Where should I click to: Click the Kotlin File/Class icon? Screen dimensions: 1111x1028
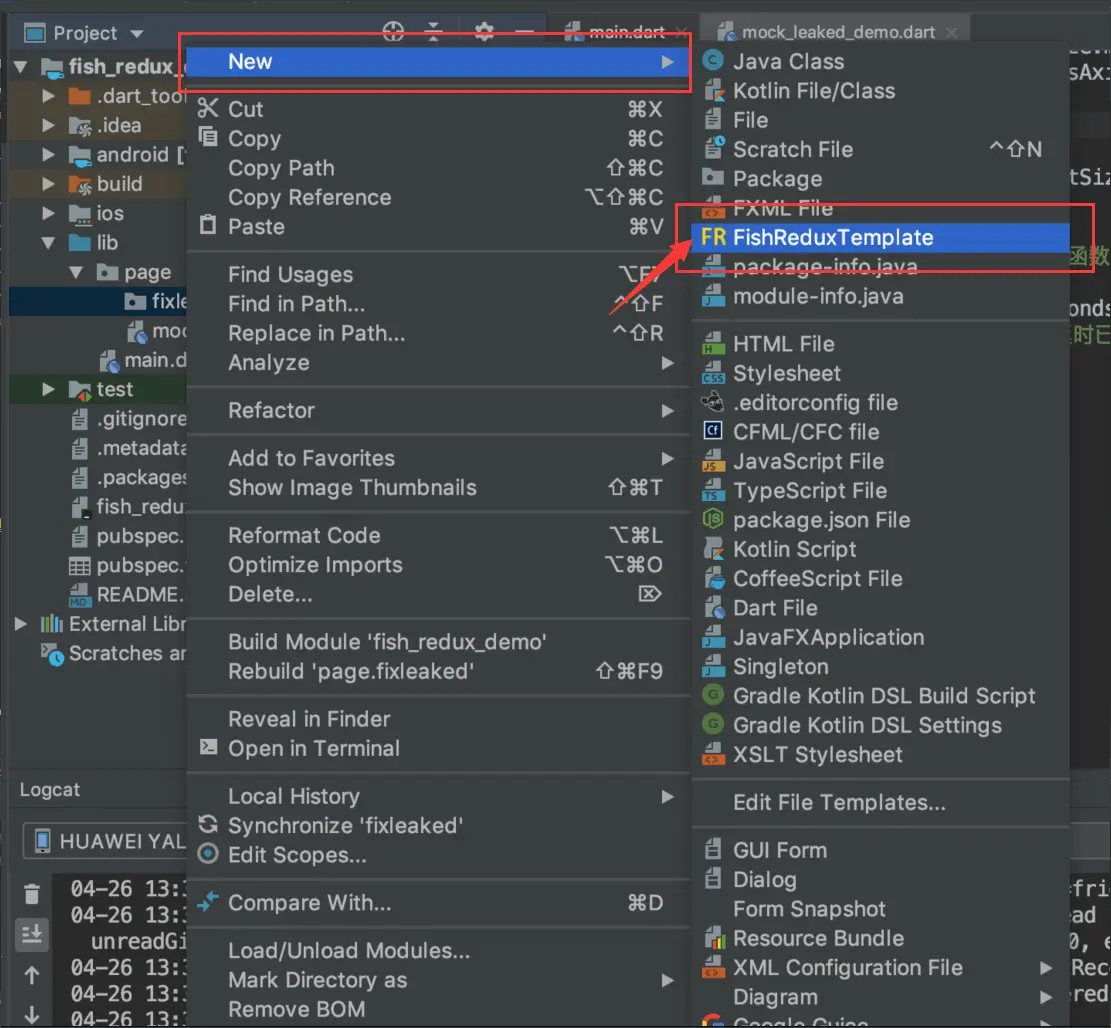tap(714, 91)
